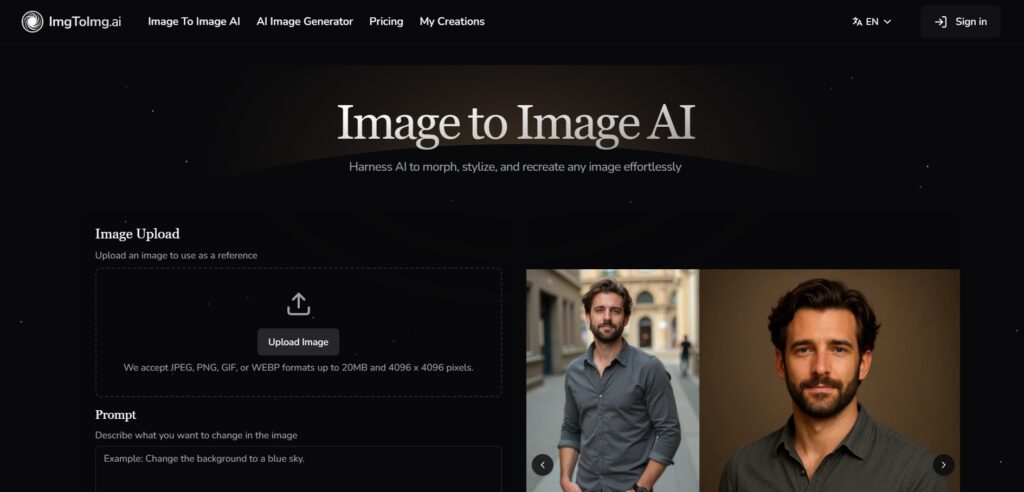Advance carousel with the right arrow
Viewport: 1024px width, 492px height.
coord(943,464)
